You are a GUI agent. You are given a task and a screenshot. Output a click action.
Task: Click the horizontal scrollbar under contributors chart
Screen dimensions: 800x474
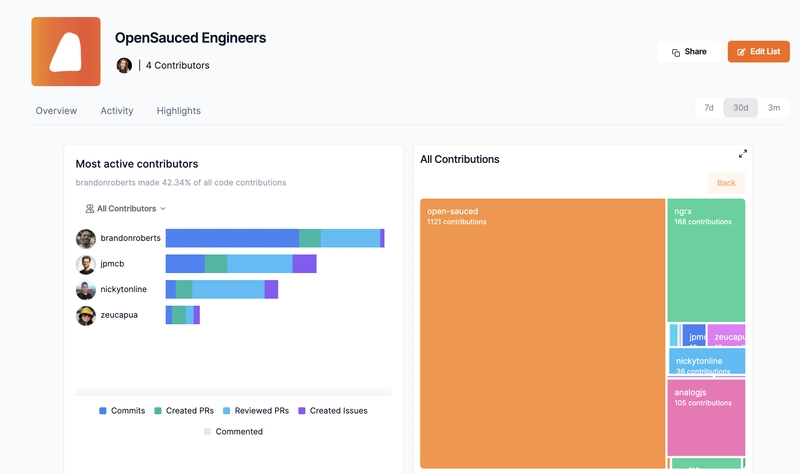tap(233, 392)
